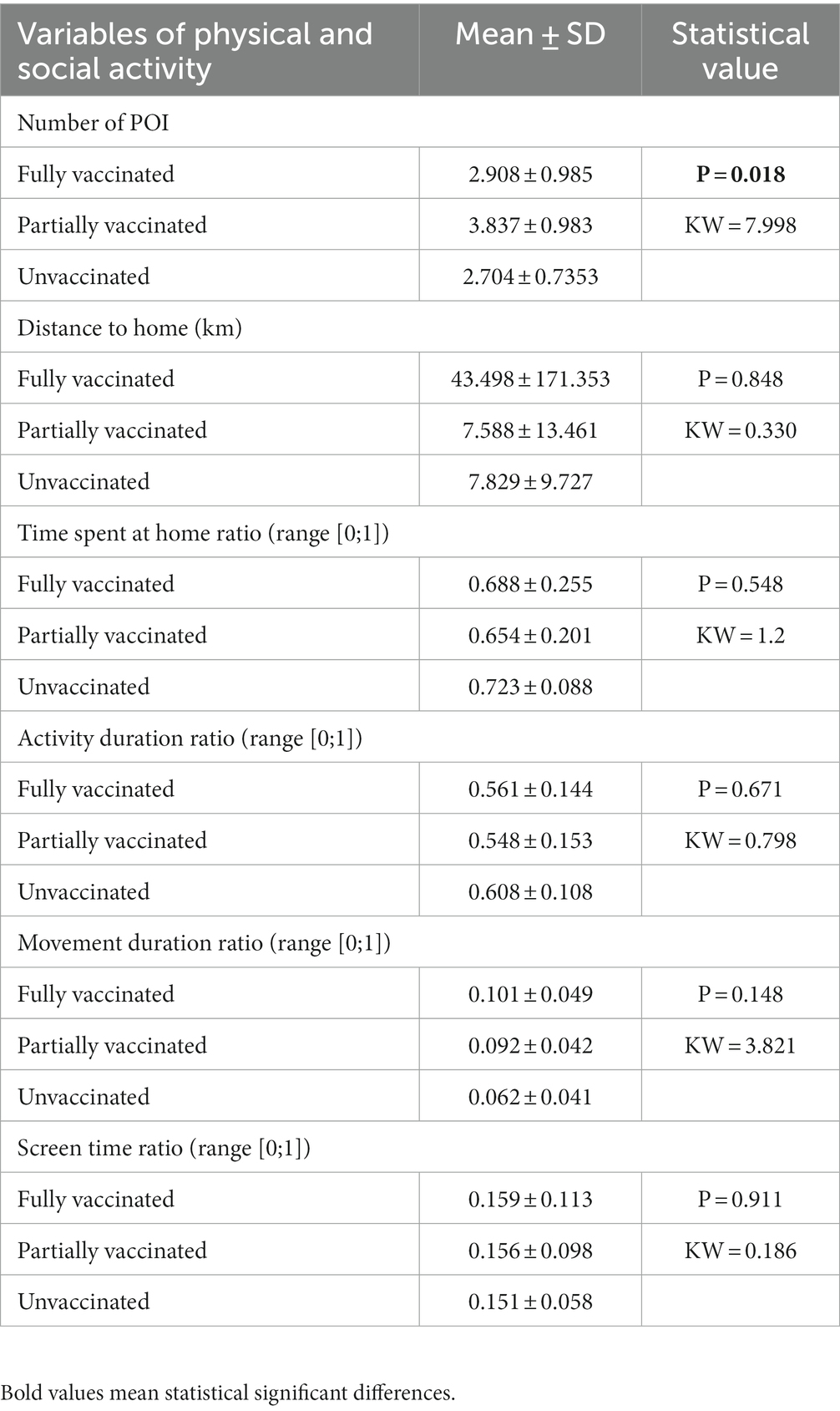Select the KW = 7.998 cell
840x1411 pixels.
pyautogui.click(x=741, y=226)
